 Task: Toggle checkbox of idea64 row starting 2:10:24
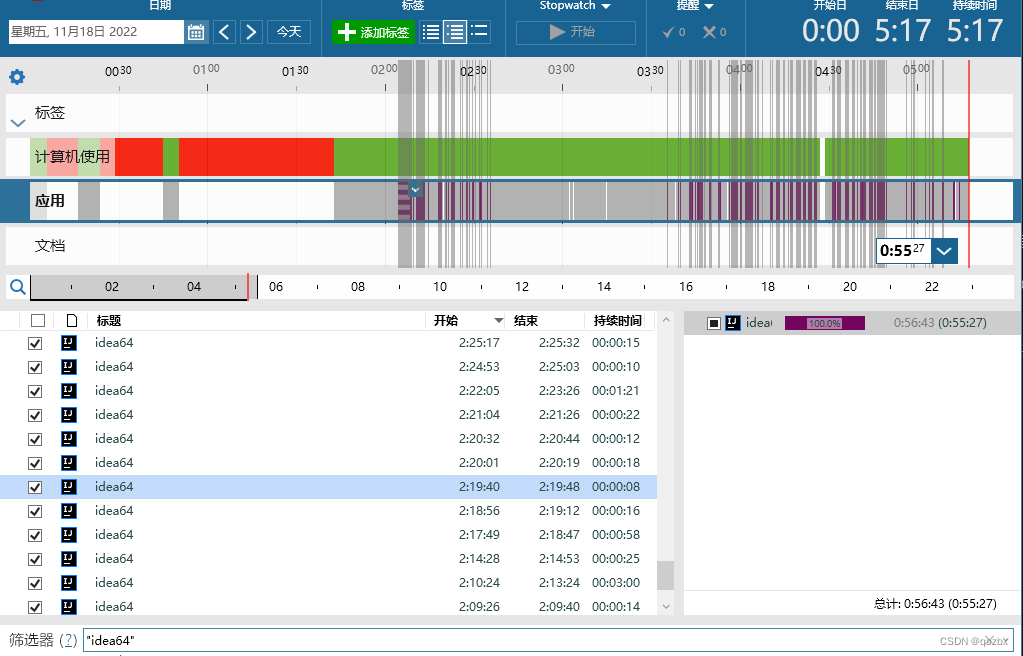(x=35, y=584)
